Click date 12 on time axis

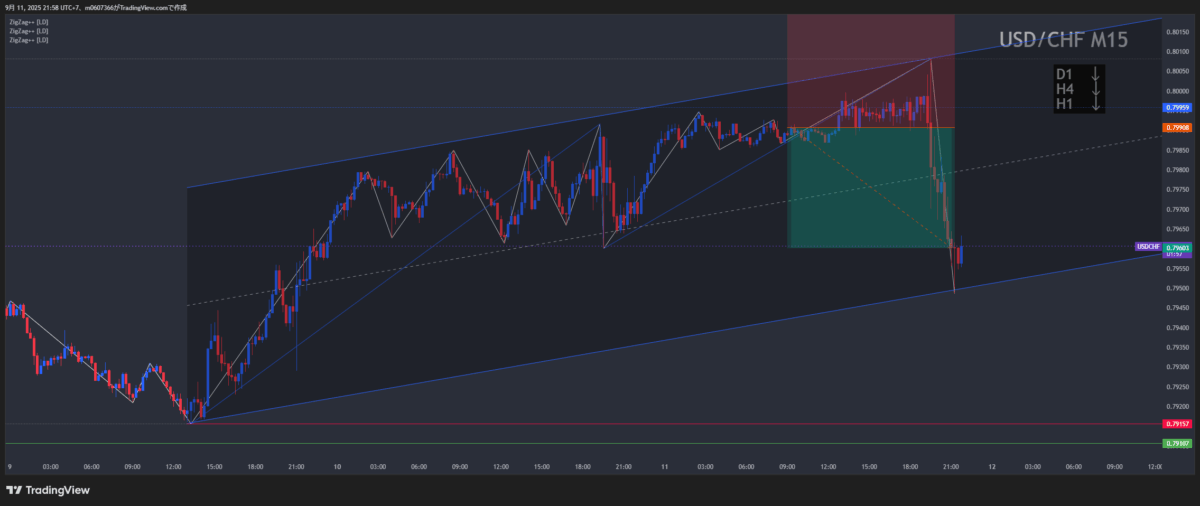991,466
